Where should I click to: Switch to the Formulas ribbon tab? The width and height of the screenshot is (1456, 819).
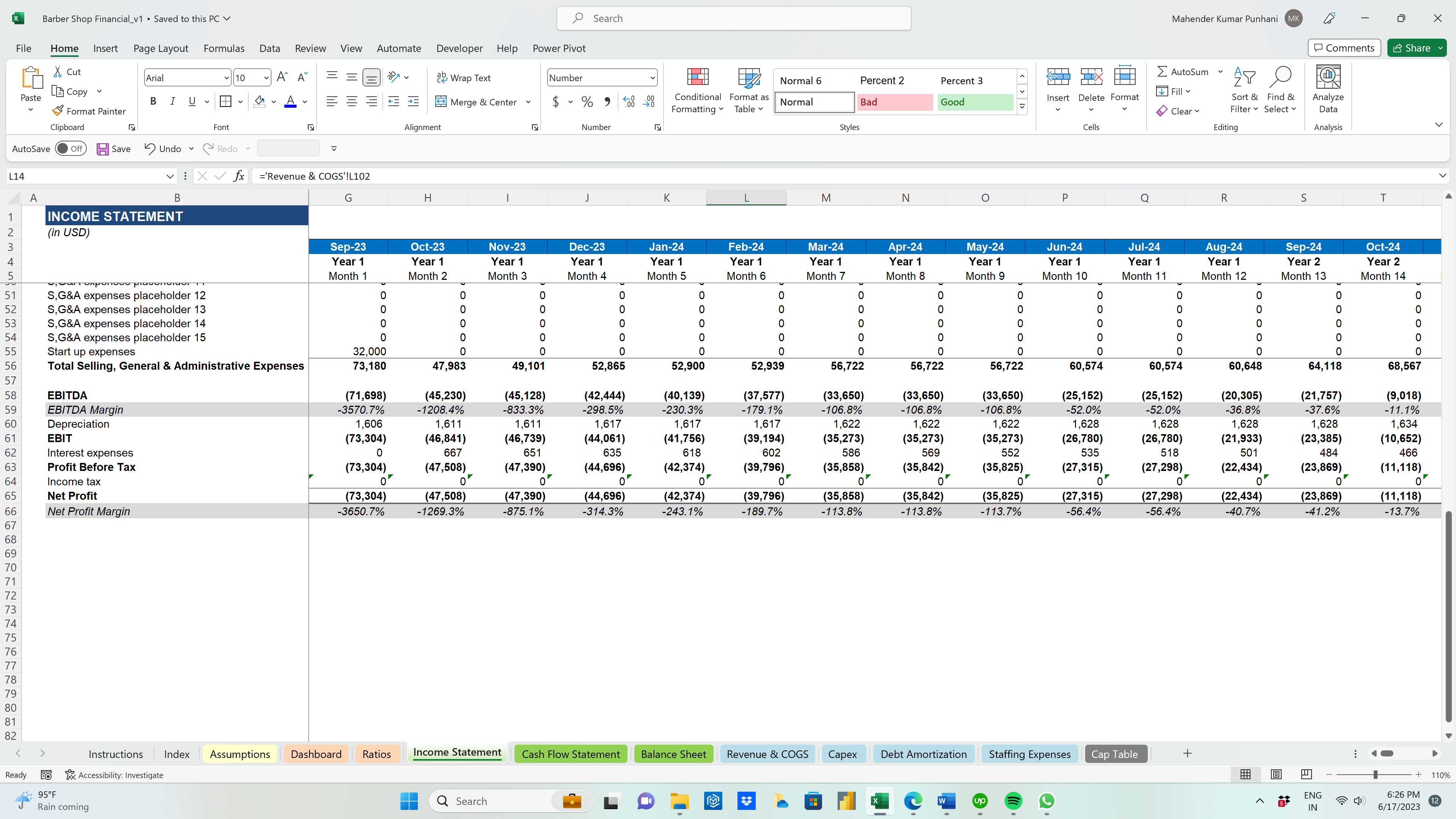pyautogui.click(x=224, y=48)
